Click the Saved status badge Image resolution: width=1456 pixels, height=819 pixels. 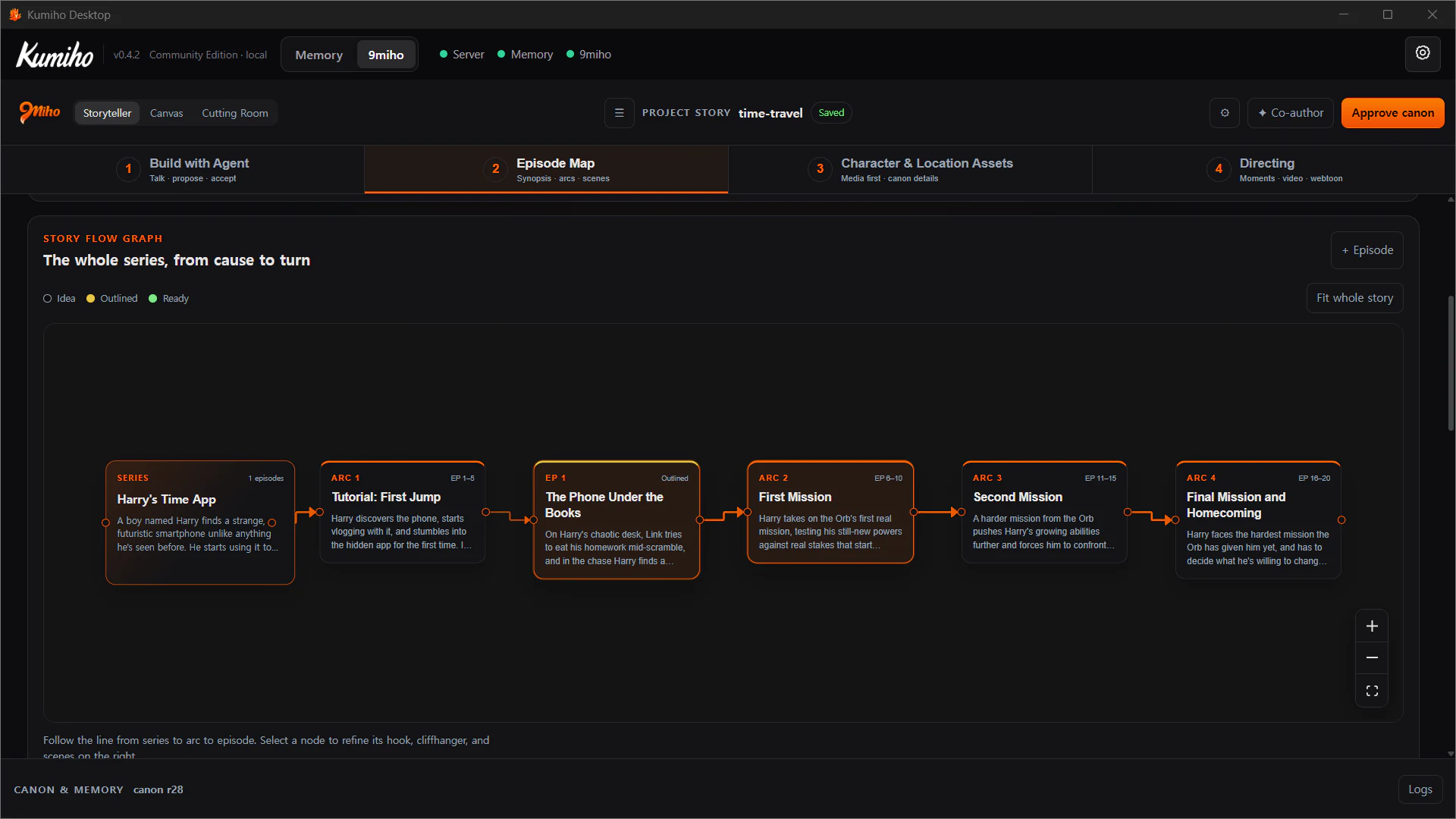831,113
